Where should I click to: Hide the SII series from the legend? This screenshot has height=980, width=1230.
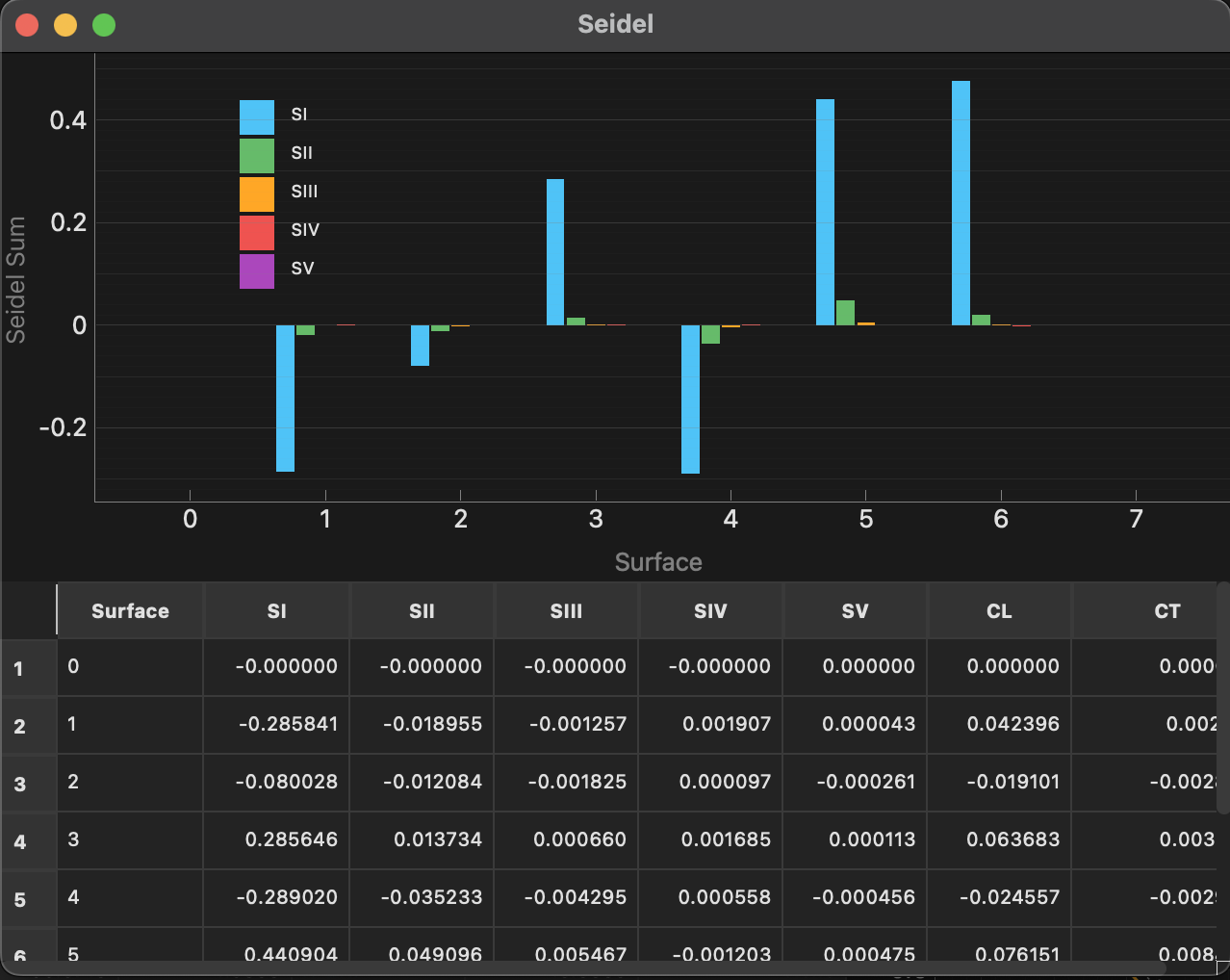click(x=300, y=154)
